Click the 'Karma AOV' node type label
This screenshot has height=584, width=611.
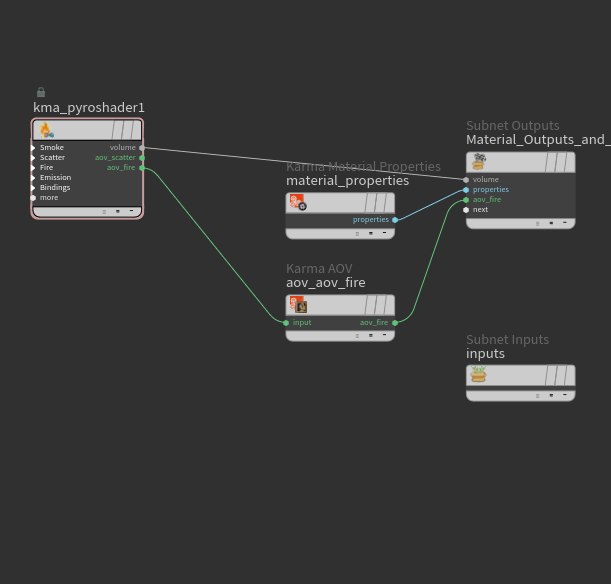pos(319,269)
